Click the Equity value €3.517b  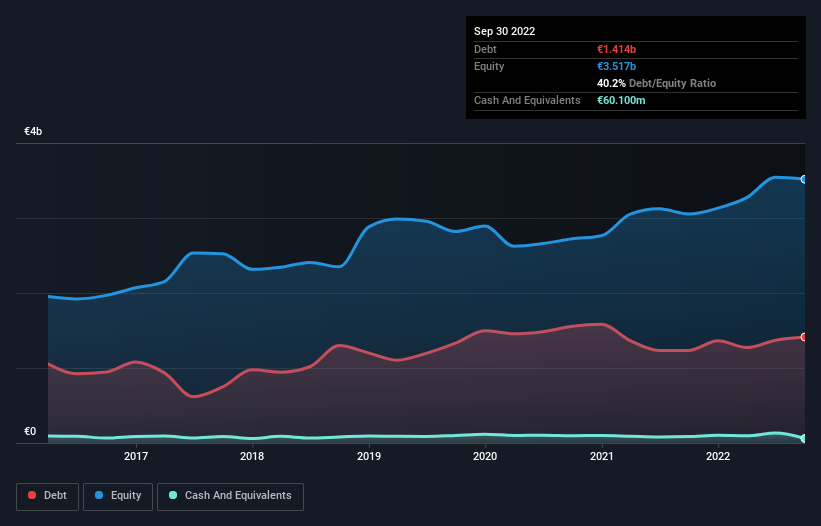pyautogui.click(x=616, y=66)
